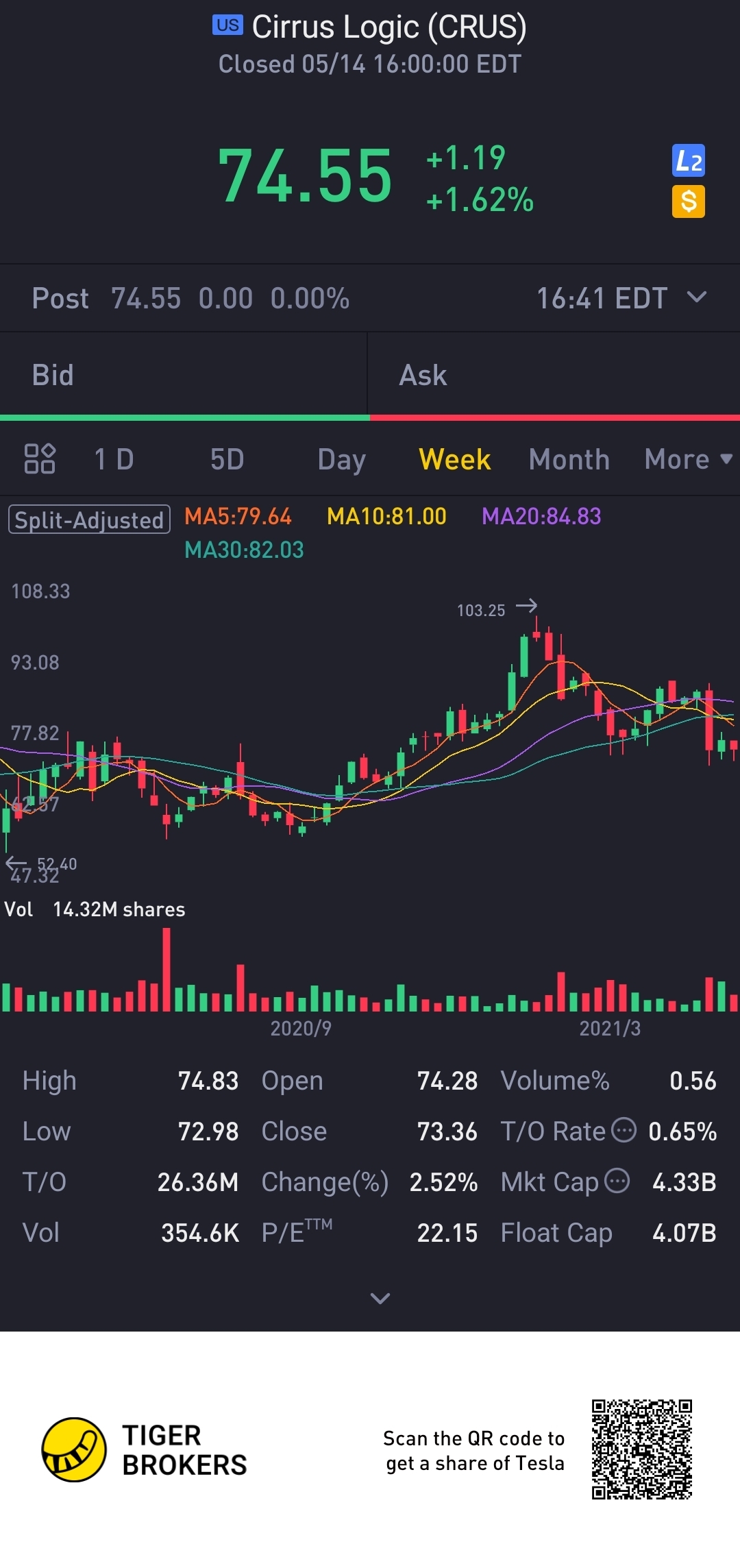Switch chart to 5D tab
Image resolution: width=740 pixels, height=1568 pixels.
(227, 459)
